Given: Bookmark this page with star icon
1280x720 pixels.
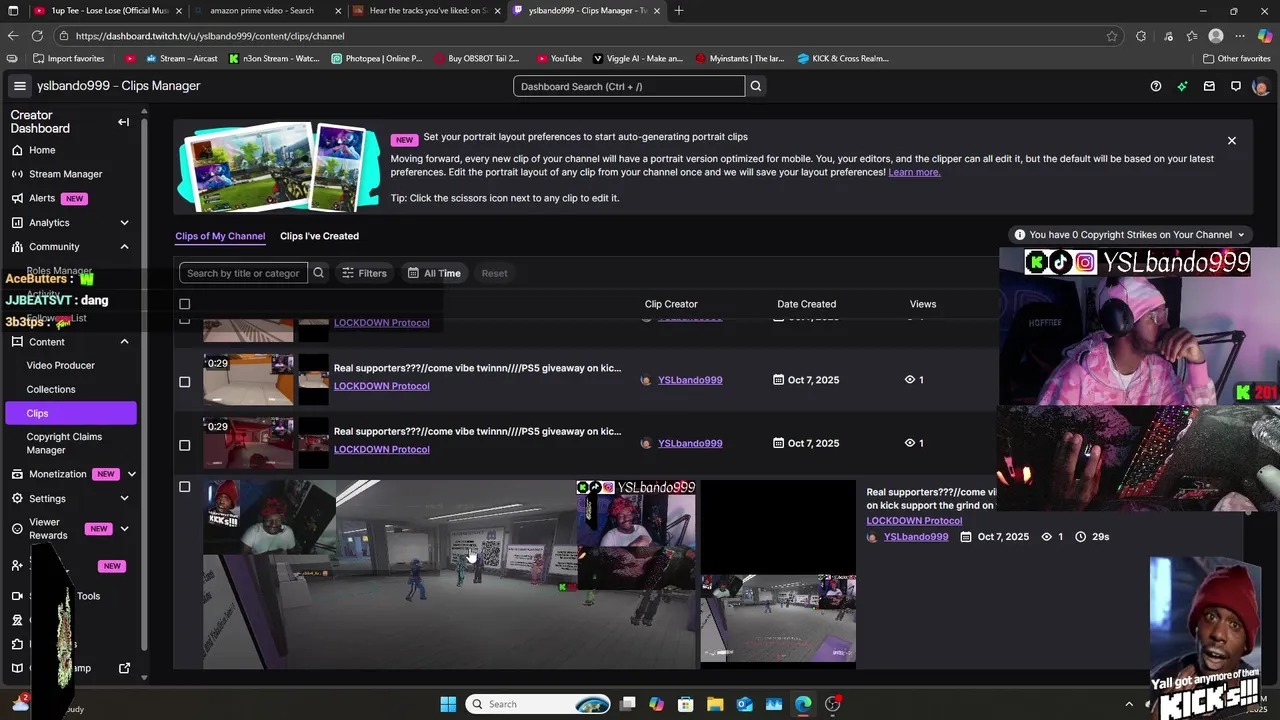Looking at the screenshot, I should pos(1112,36).
